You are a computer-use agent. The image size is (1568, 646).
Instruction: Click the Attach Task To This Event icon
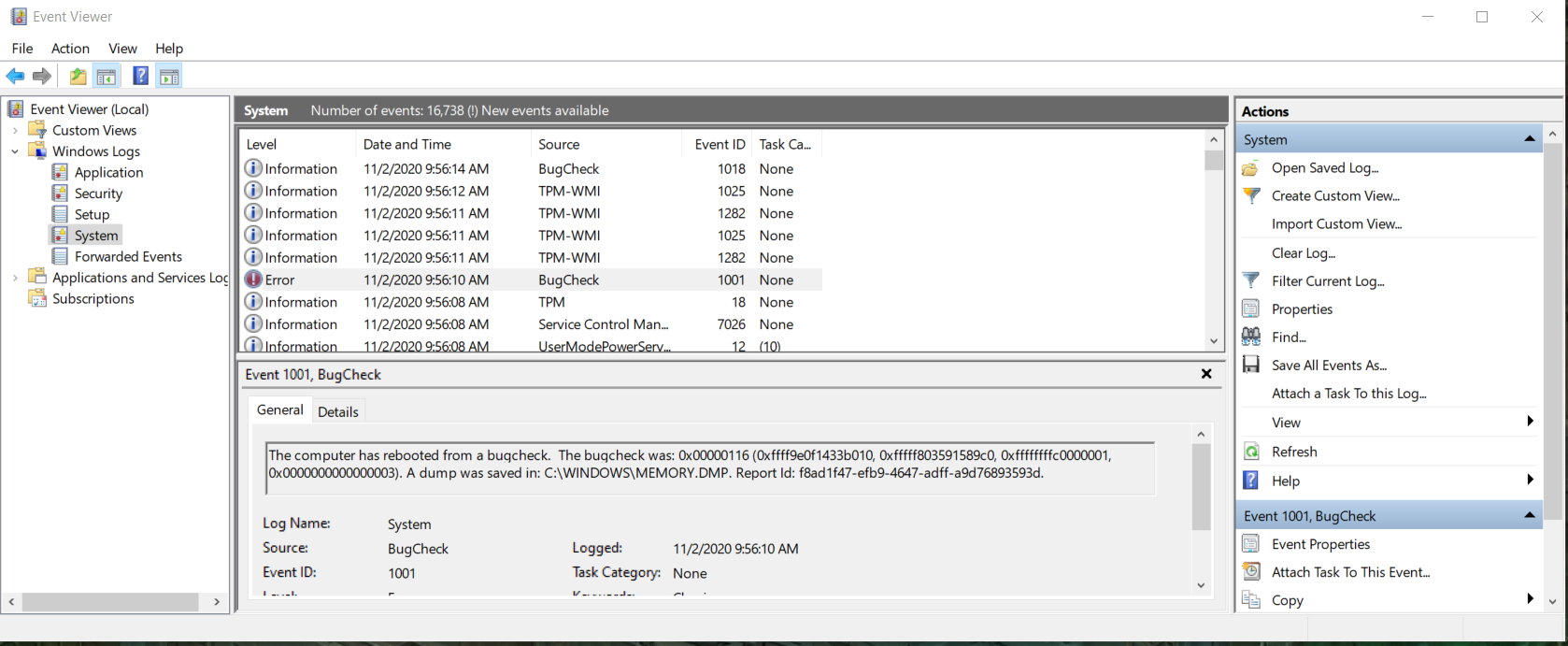tap(1251, 571)
